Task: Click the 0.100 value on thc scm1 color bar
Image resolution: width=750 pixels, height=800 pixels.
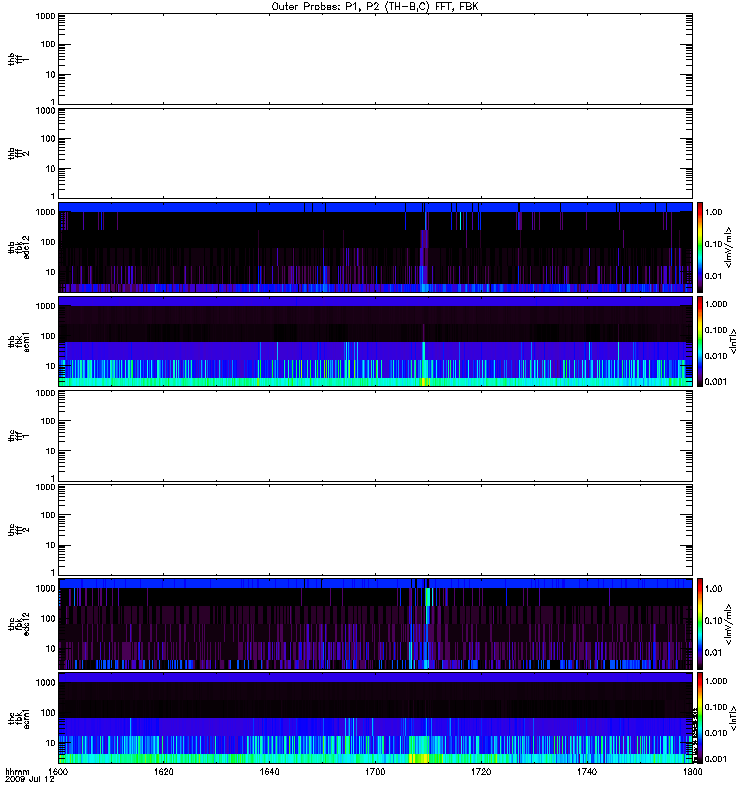Action: 716,707
